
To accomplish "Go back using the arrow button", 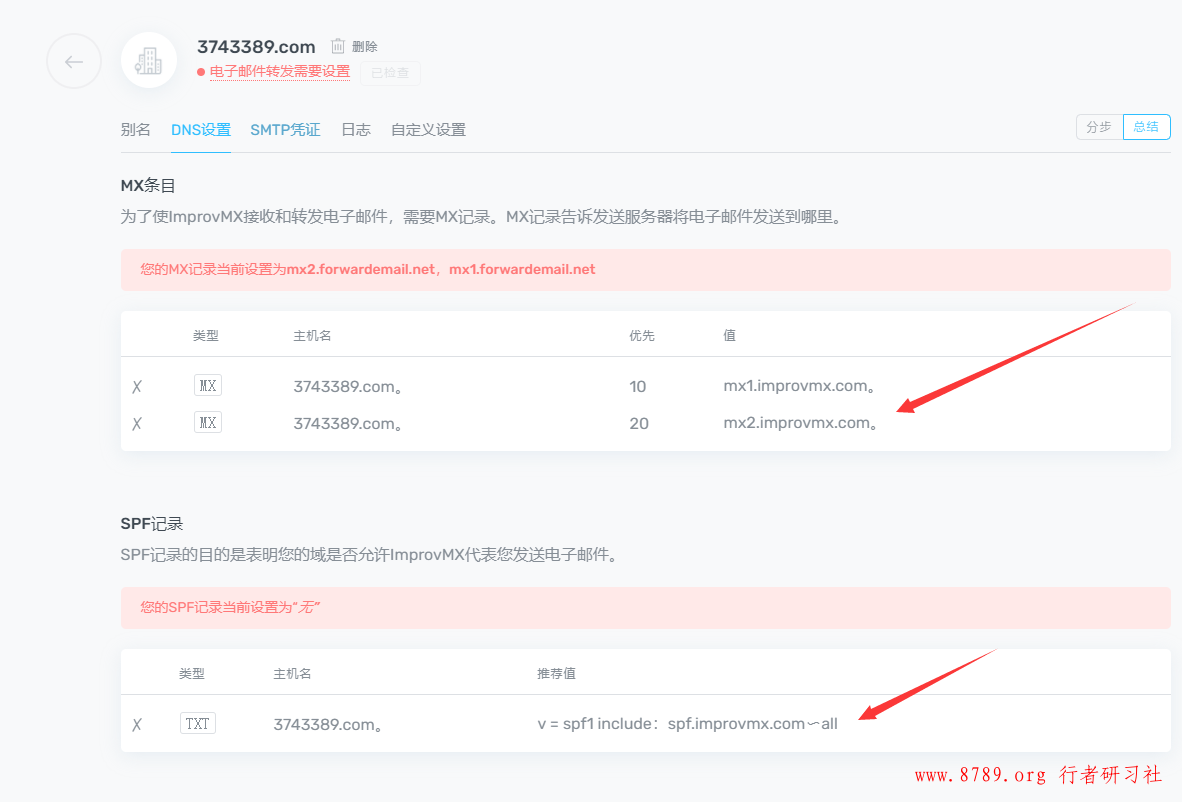I will tap(74, 62).
